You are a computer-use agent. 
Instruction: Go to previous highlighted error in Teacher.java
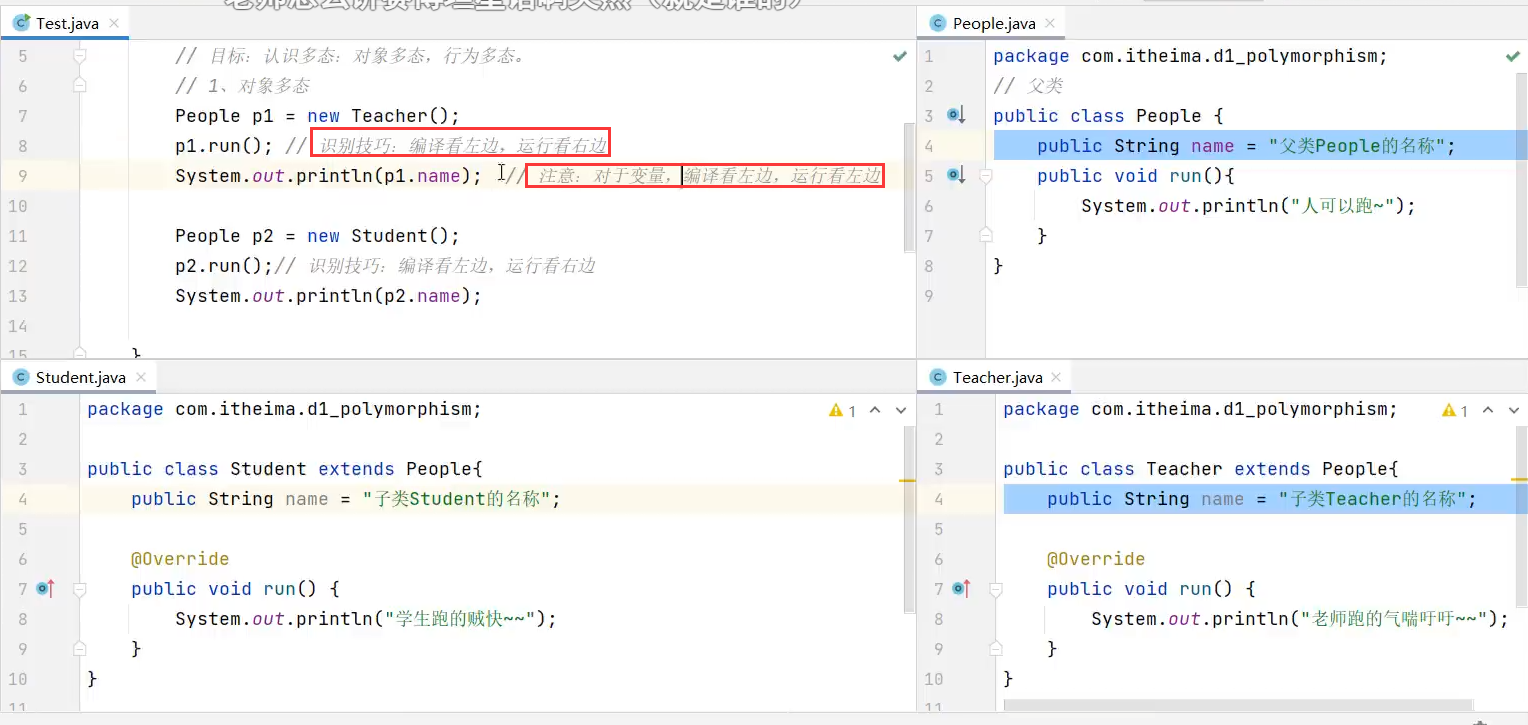coord(1487,410)
